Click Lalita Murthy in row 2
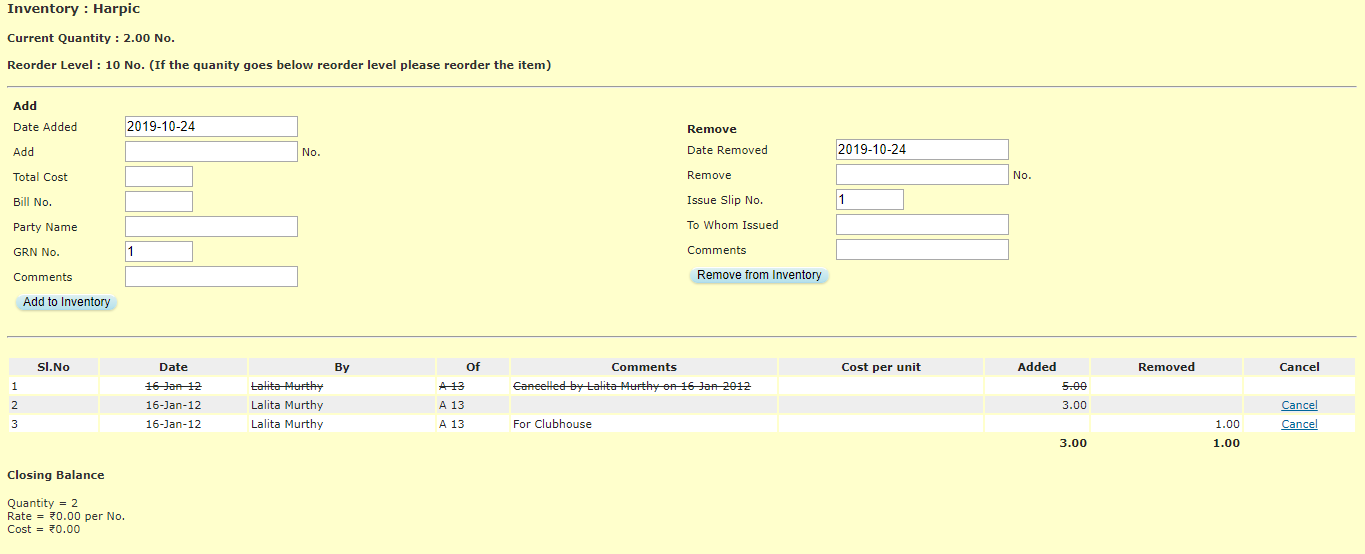Viewport: 1365px width, 554px height. [287, 405]
